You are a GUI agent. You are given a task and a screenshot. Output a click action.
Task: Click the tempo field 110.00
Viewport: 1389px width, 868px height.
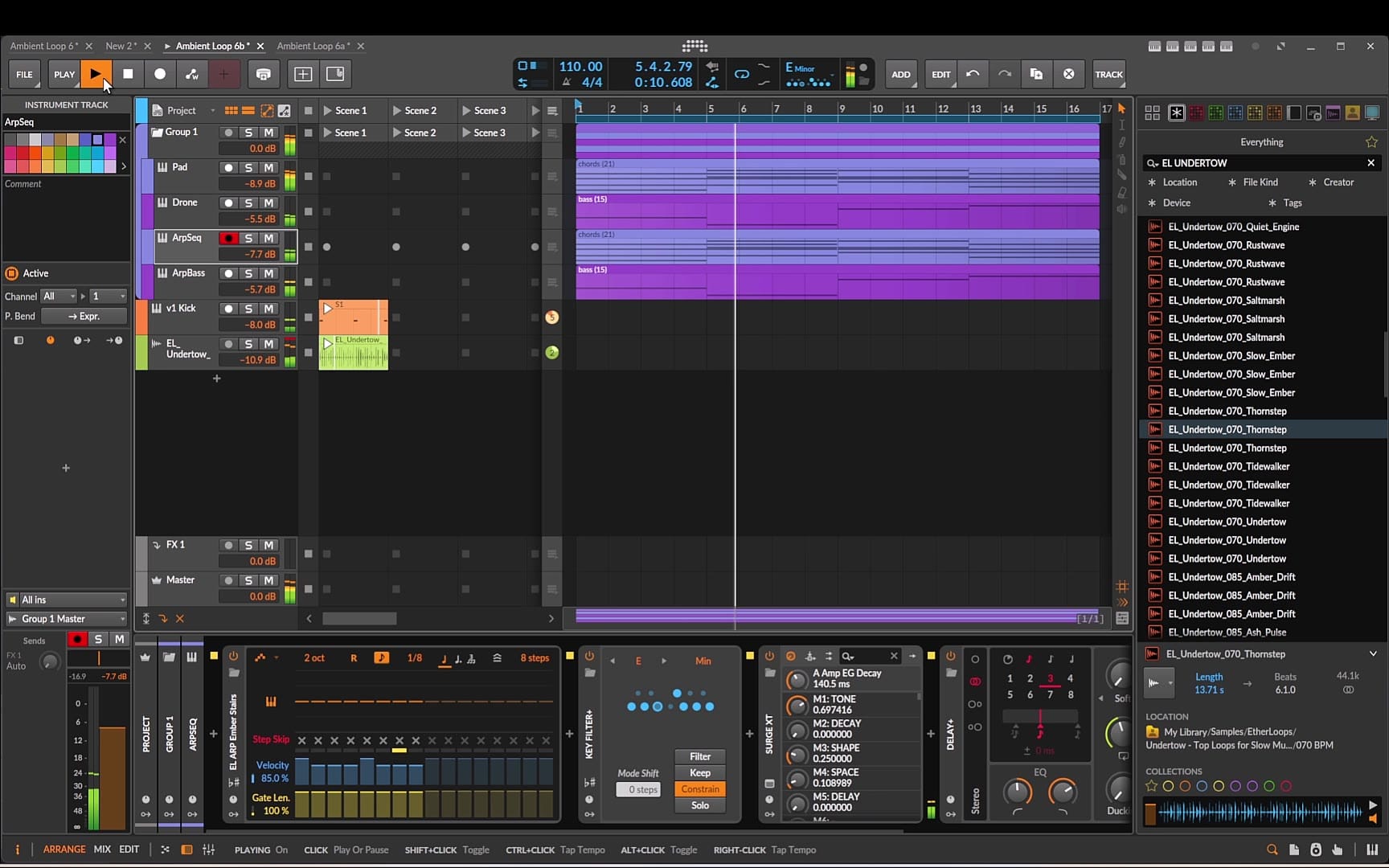(580, 67)
